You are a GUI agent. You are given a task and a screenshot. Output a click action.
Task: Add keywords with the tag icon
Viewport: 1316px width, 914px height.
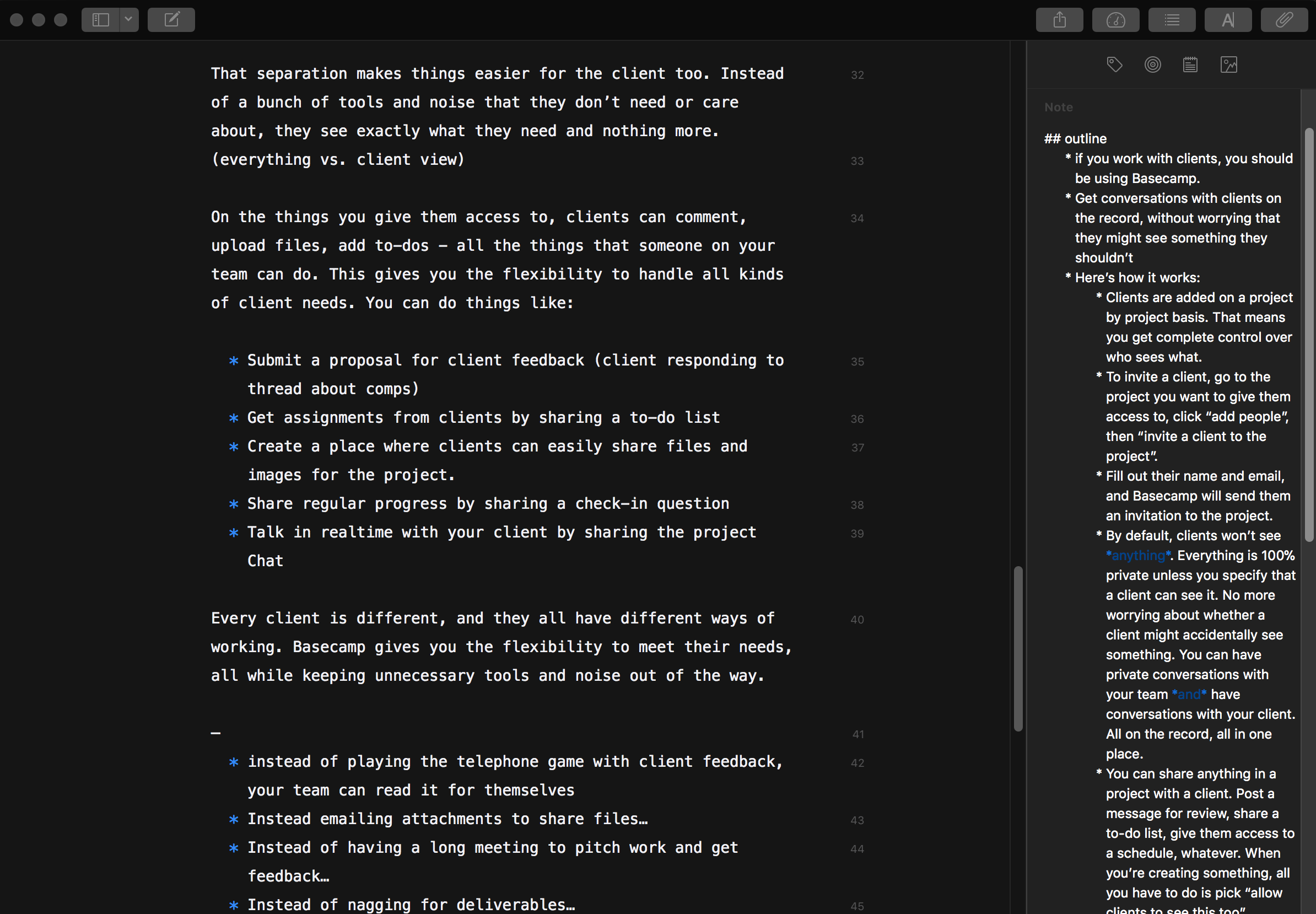pos(1114,64)
